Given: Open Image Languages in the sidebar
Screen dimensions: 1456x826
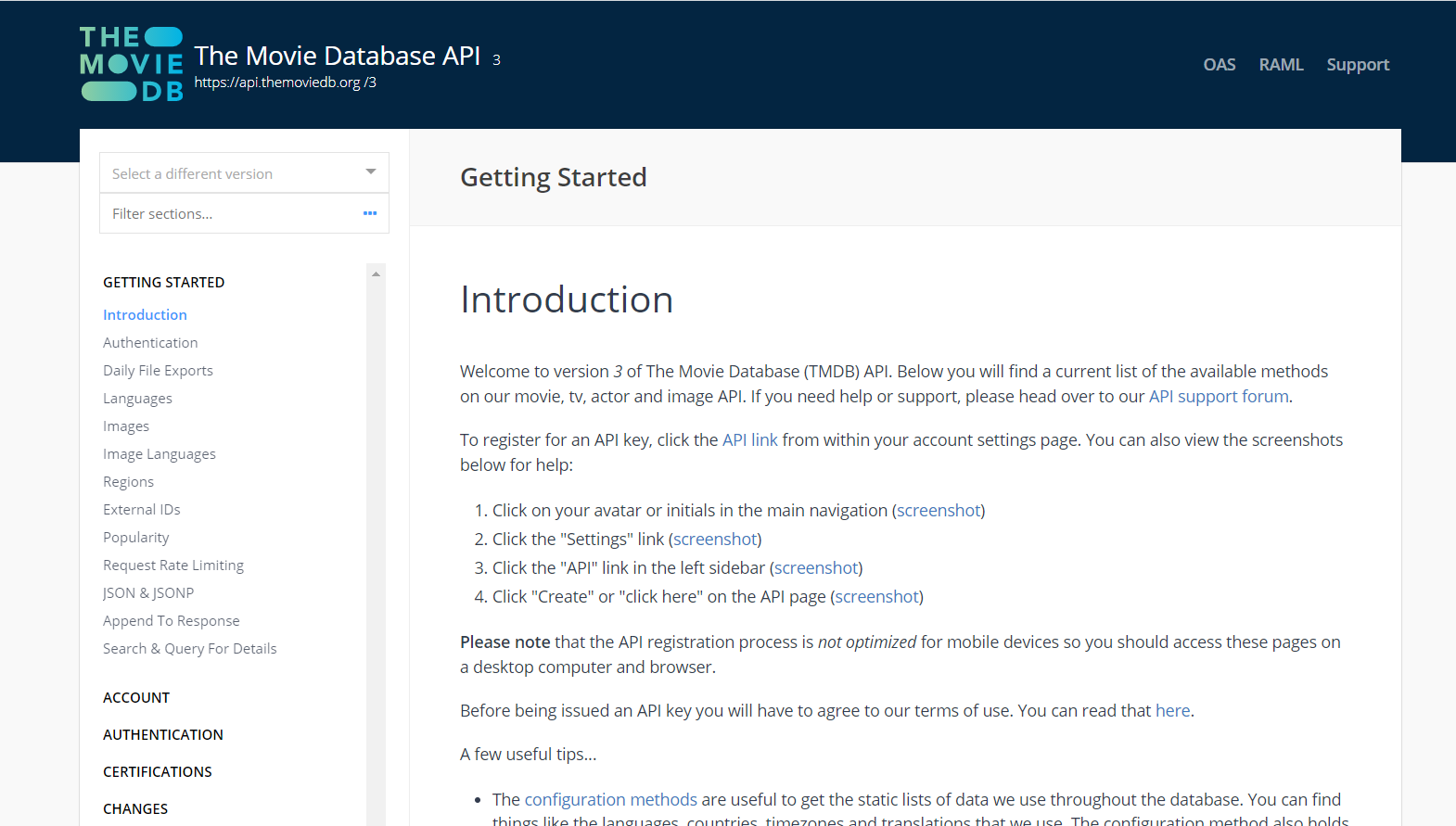Looking at the screenshot, I should click(160, 453).
